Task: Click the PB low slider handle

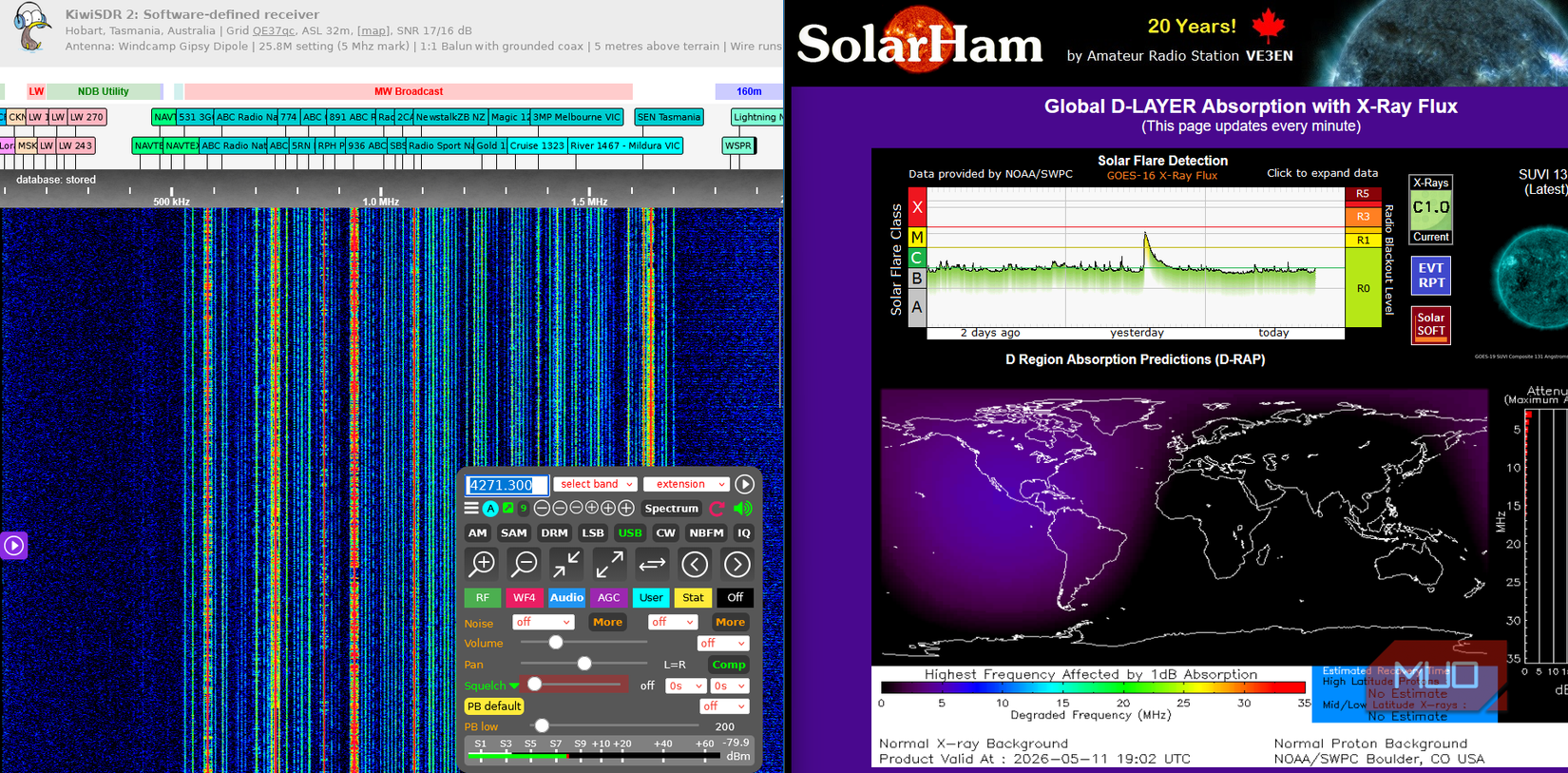Action: [542, 726]
